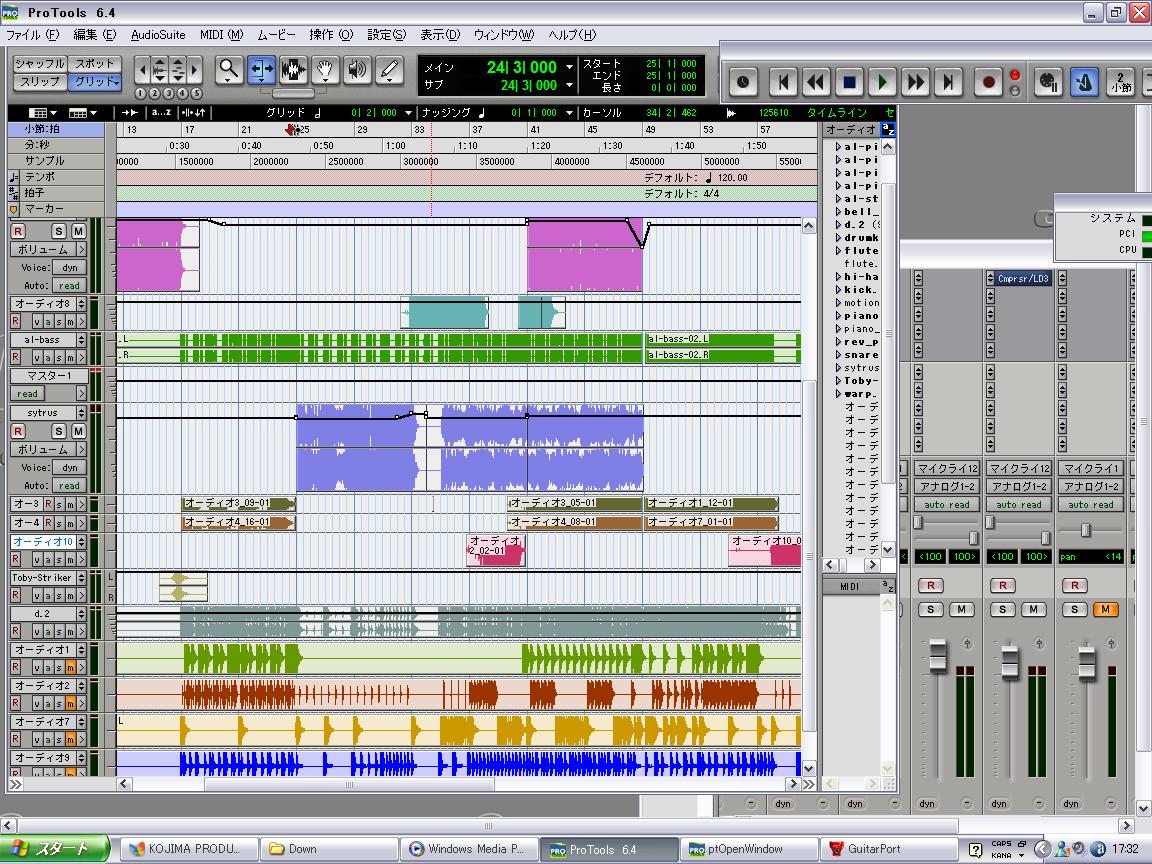Screen dimensions: 1152x864
Task: Click マスター1 track name button
Action: [x=48, y=375]
